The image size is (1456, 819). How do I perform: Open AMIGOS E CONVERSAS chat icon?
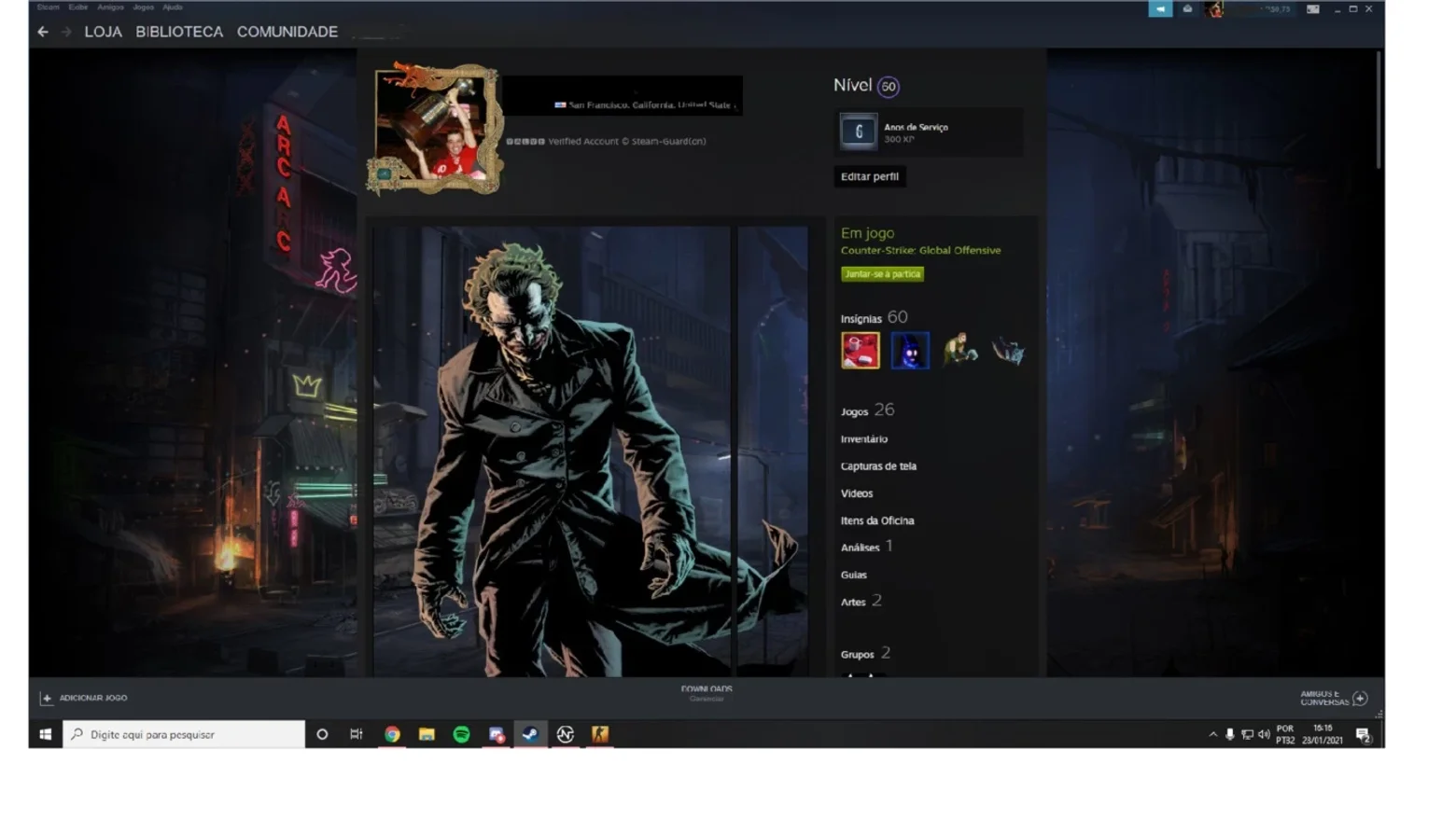point(1360,698)
